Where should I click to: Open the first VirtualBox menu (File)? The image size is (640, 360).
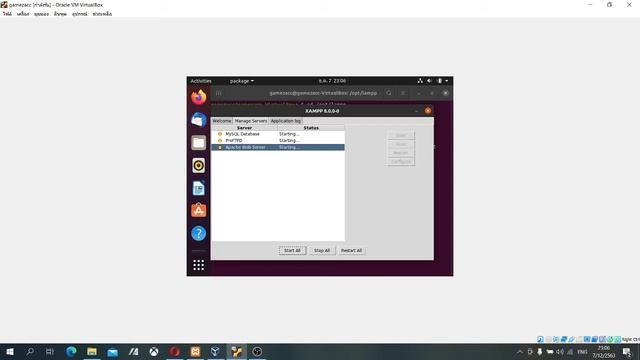[x=7, y=14]
